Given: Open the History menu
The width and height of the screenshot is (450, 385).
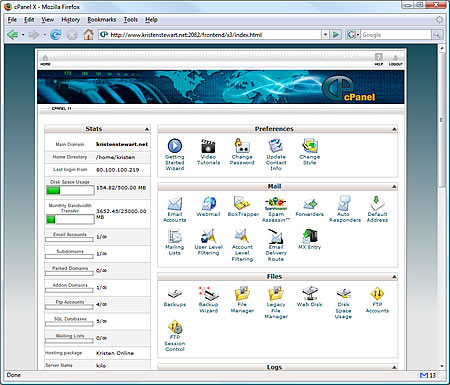Looking at the screenshot, I should tap(70, 20).
